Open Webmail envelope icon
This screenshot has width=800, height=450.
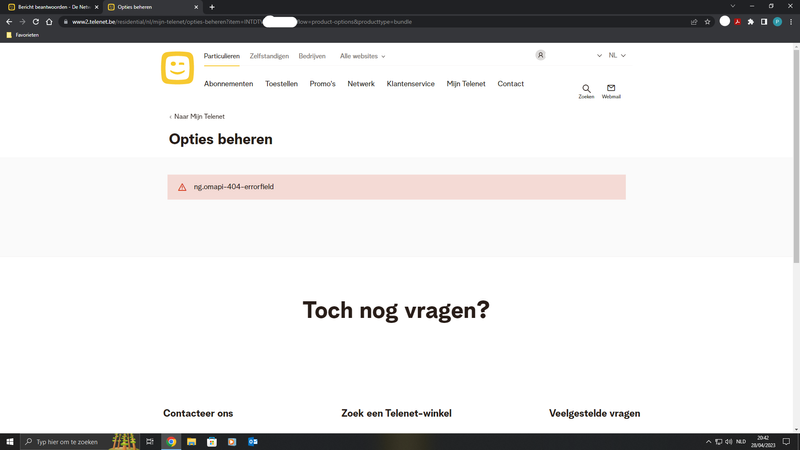pyautogui.click(x=611, y=90)
